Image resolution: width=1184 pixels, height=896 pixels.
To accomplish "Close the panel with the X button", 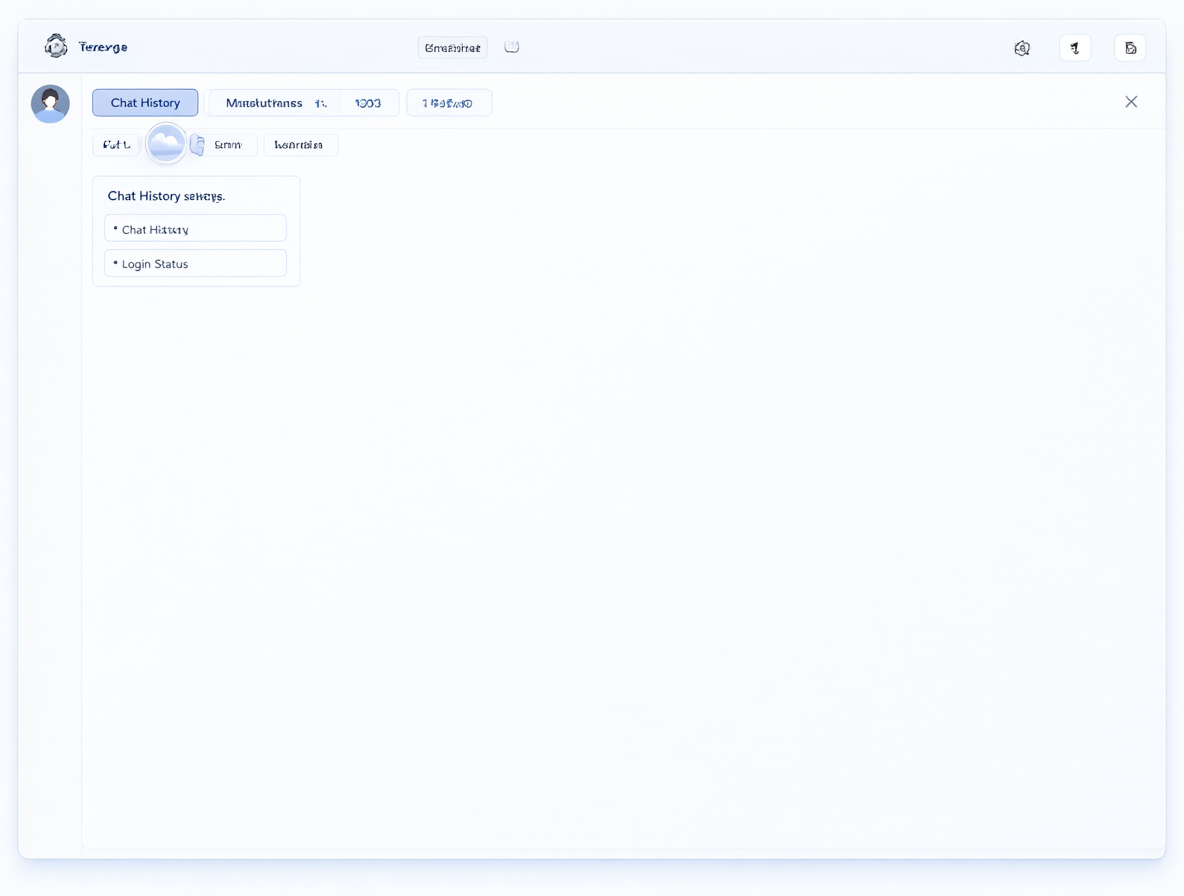I will (1131, 102).
